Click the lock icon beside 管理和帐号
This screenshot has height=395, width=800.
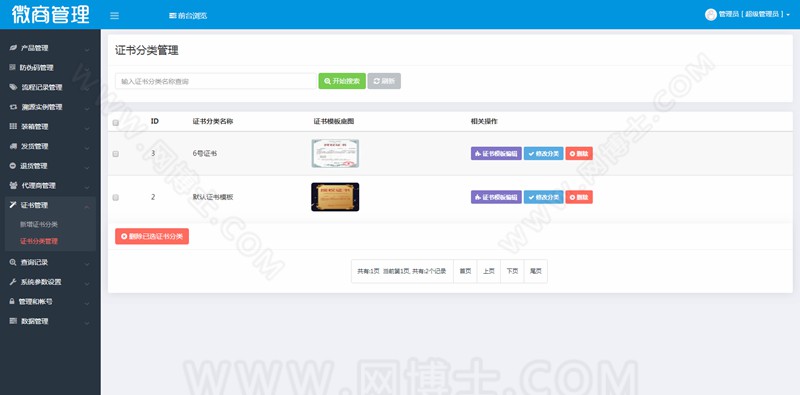point(12,302)
